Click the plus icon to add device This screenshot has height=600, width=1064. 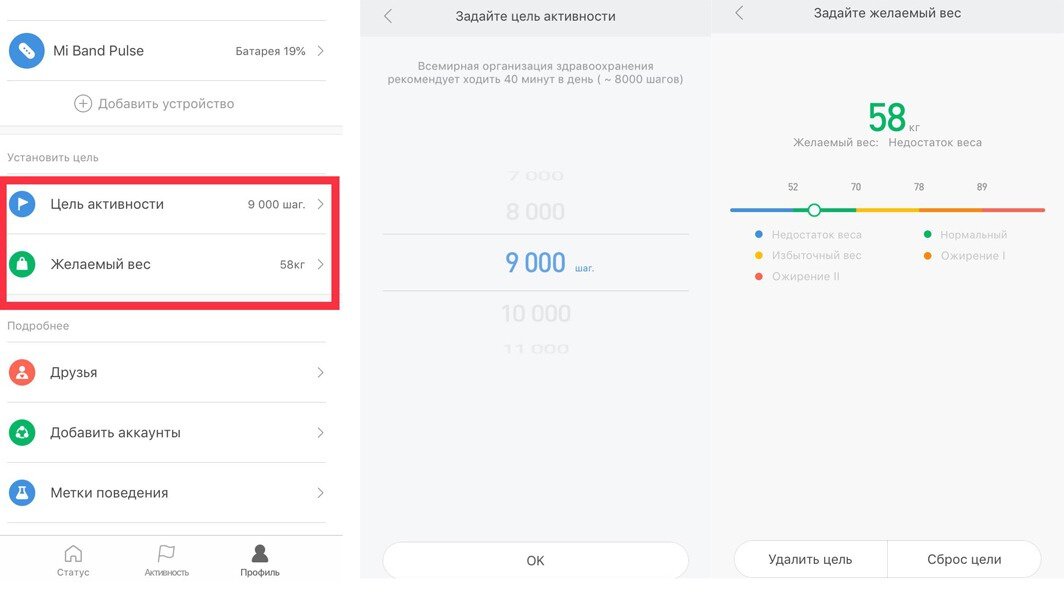[83, 104]
